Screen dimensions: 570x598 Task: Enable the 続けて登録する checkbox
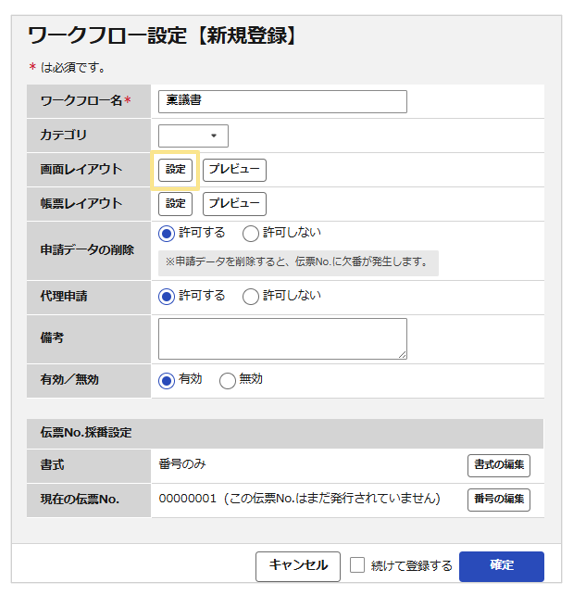357,565
